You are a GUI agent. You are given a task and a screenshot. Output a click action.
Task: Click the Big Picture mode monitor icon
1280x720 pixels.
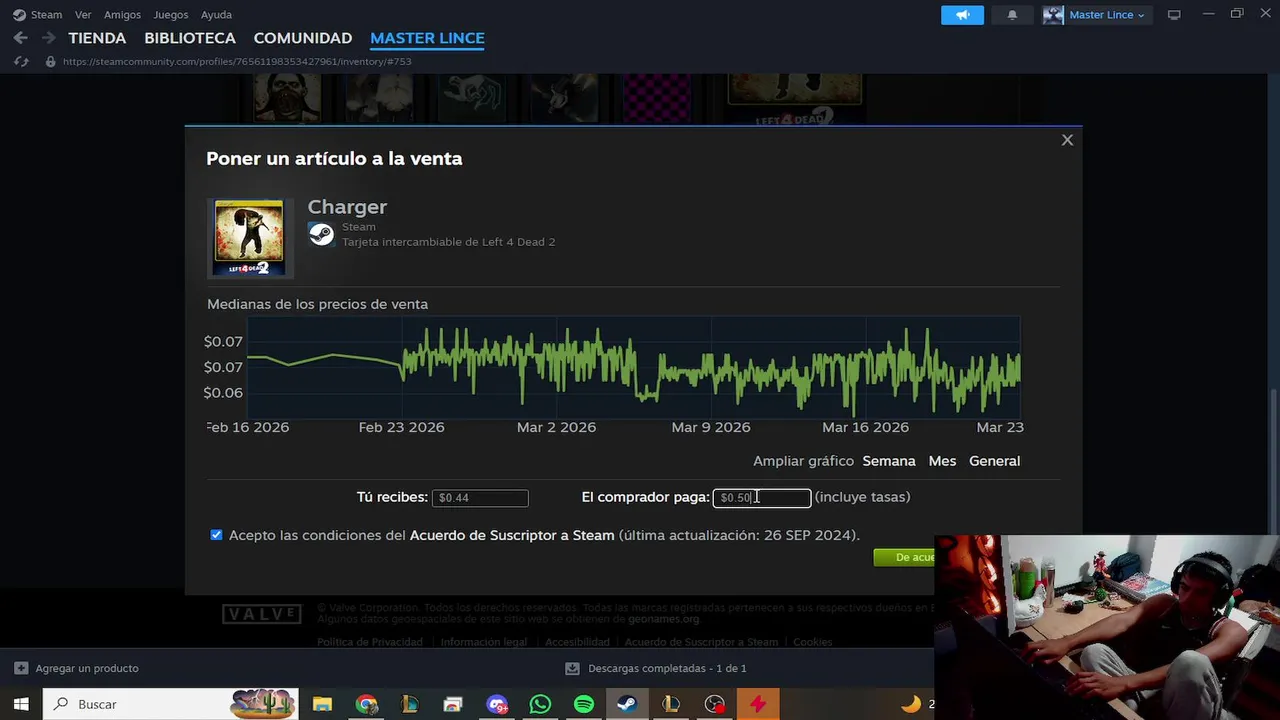[1174, 15]
